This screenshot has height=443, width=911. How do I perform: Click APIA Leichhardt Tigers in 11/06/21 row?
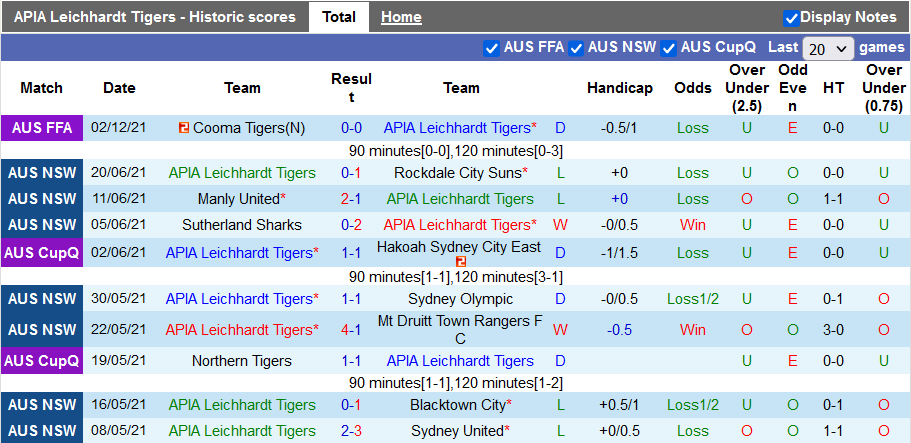pyautogui.click(x=460, y=199)
